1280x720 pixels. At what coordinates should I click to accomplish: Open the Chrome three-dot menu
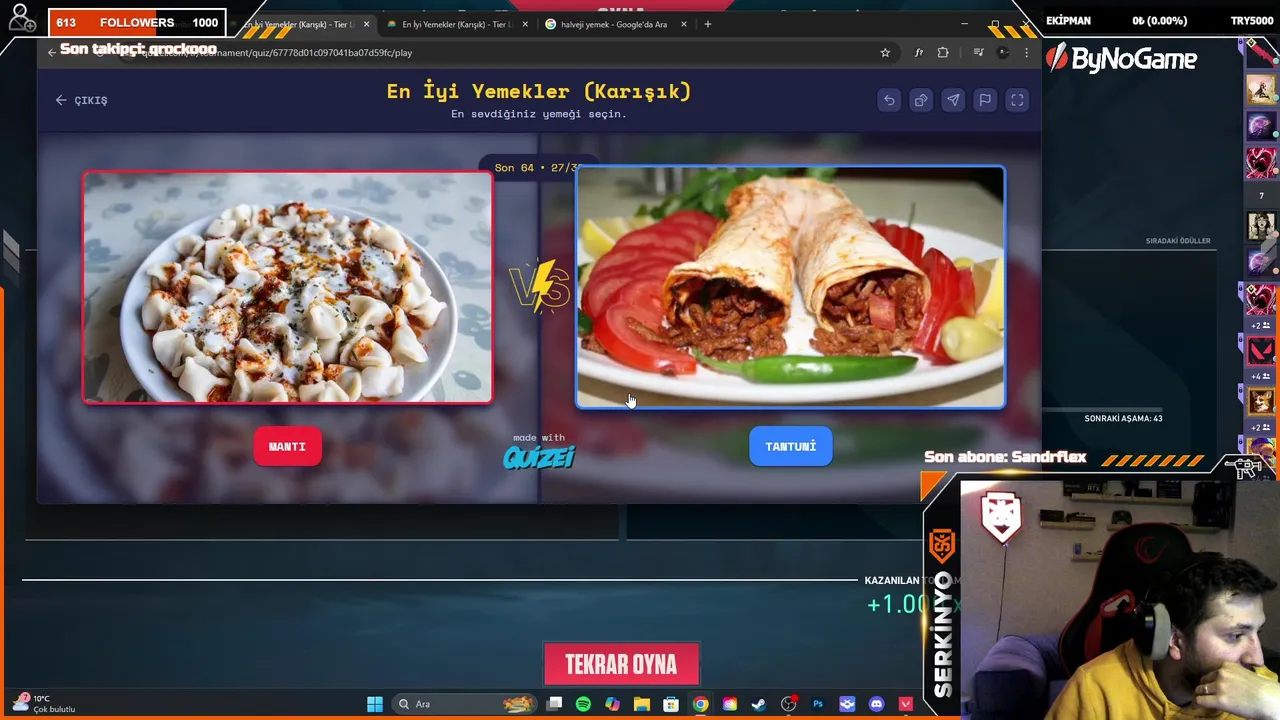[1026, 53]
